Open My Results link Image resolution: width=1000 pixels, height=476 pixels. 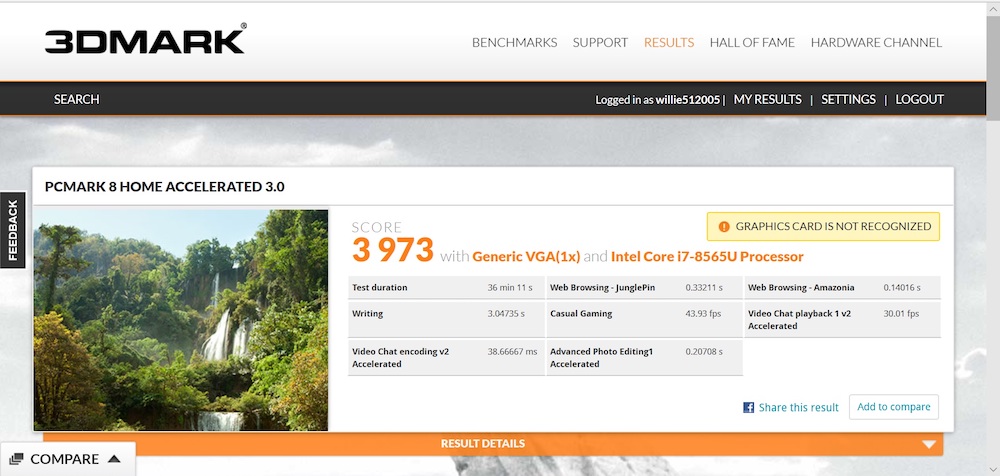pyautogui.click(x=767, y=99)
